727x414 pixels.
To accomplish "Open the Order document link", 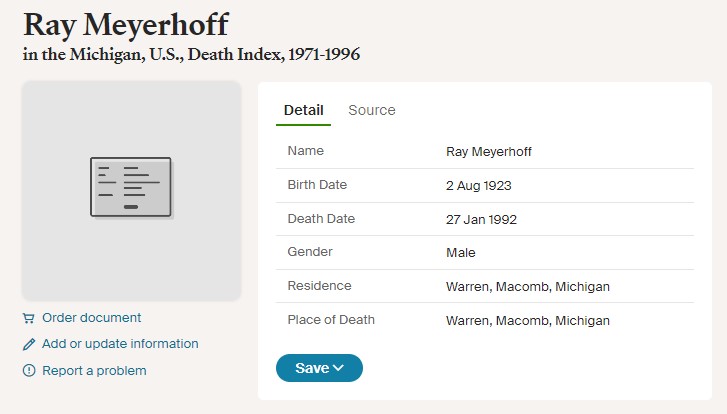I will pos(91,318).
